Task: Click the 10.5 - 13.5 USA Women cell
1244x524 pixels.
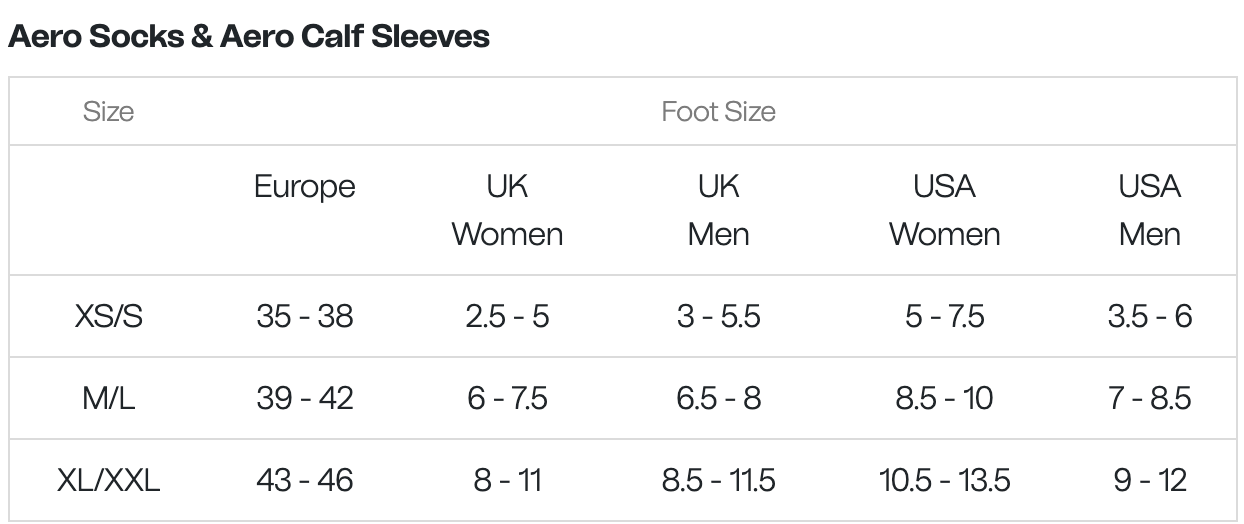Action: (944, 481)
